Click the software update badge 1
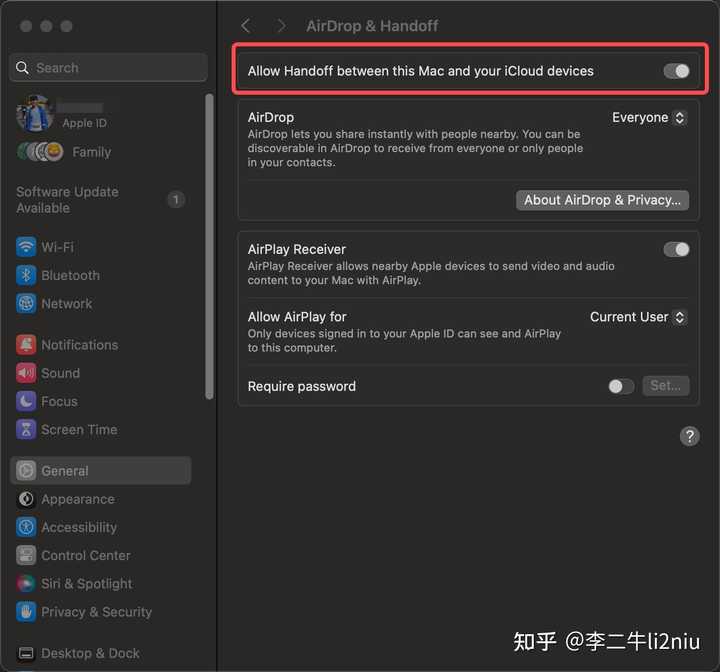Image resolution: width=720 pixels, height=672 pixels. point(175,200)
